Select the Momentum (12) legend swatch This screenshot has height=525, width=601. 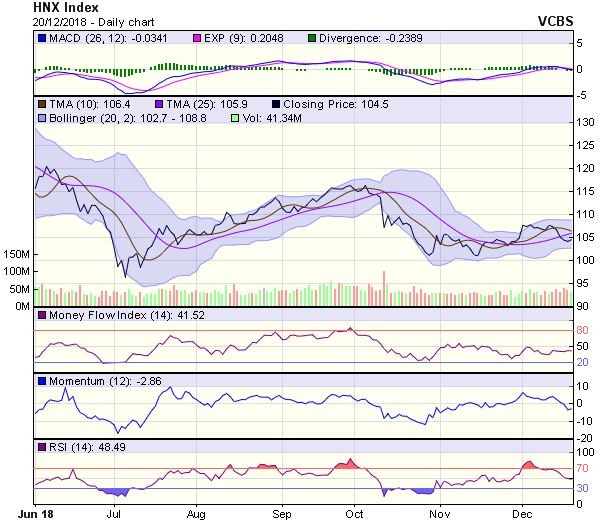41,381
